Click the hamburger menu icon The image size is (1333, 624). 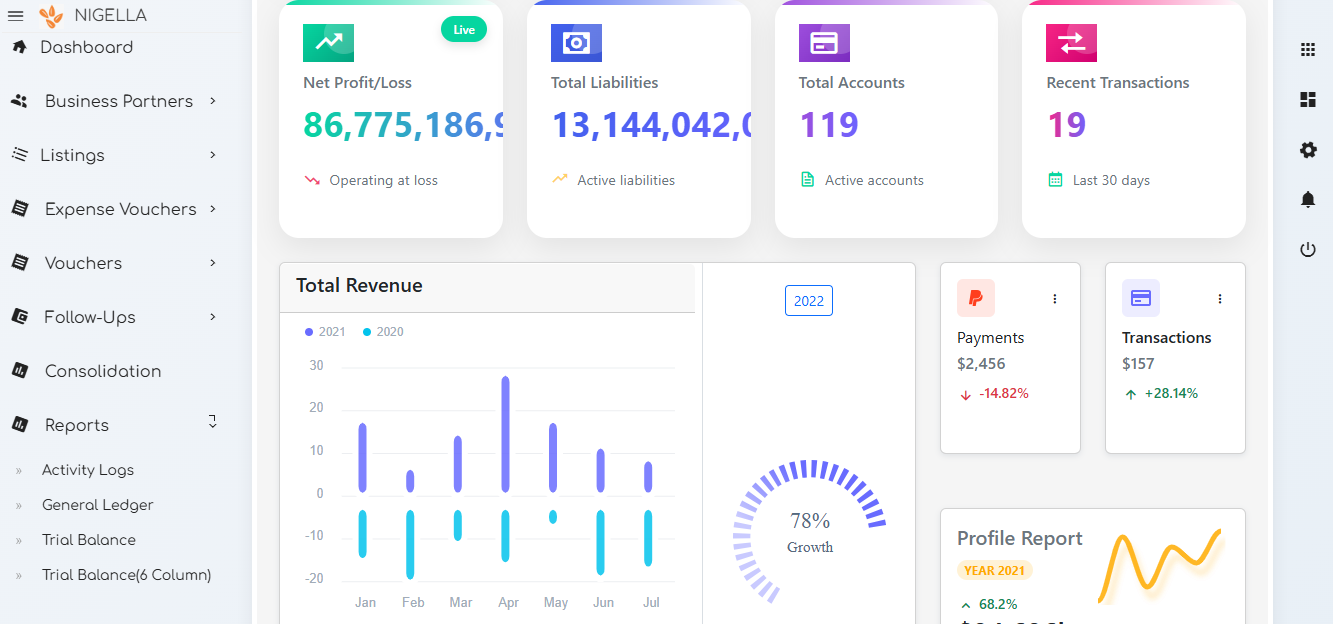(x=16, y=15)
